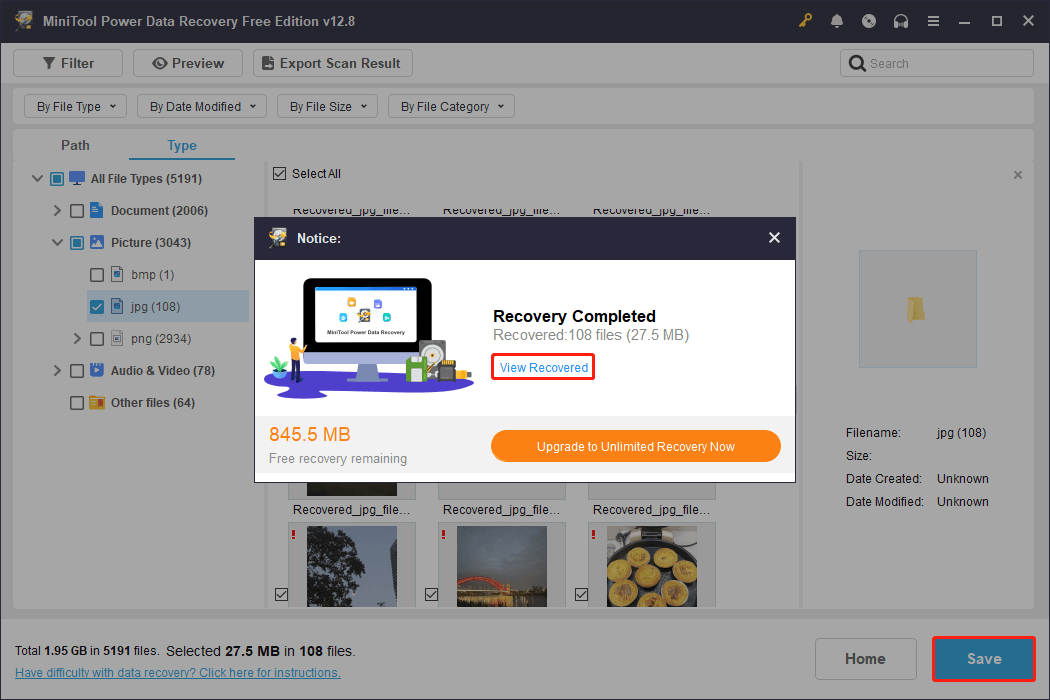Expand the Audio & Video tree item
The image size is (1050, 700).
(57, 370)
